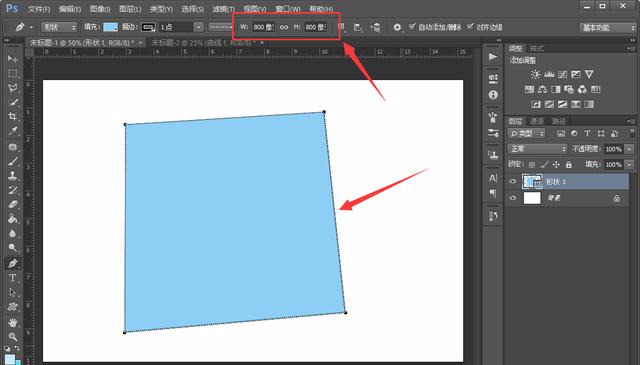Click the link width and height icon
Viewport: 640px width, 365px height.
pyautogui.click(x=284, y=27)
